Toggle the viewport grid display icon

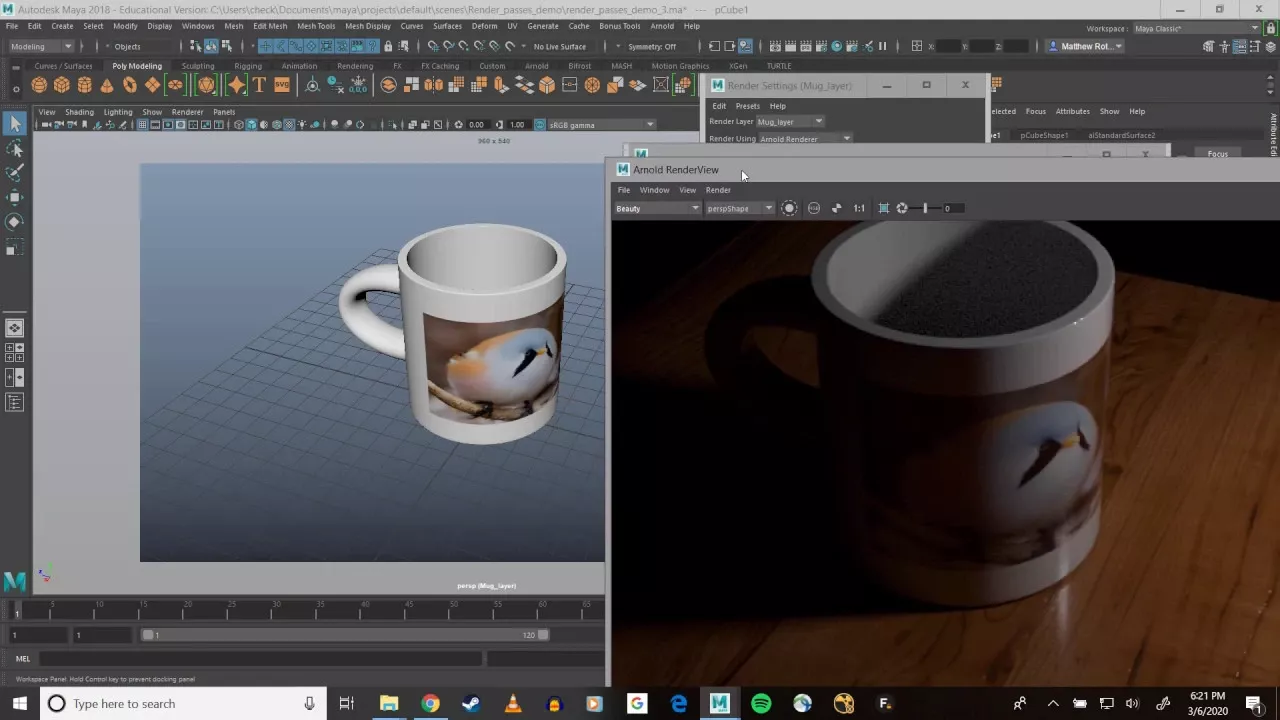(142, 125)
